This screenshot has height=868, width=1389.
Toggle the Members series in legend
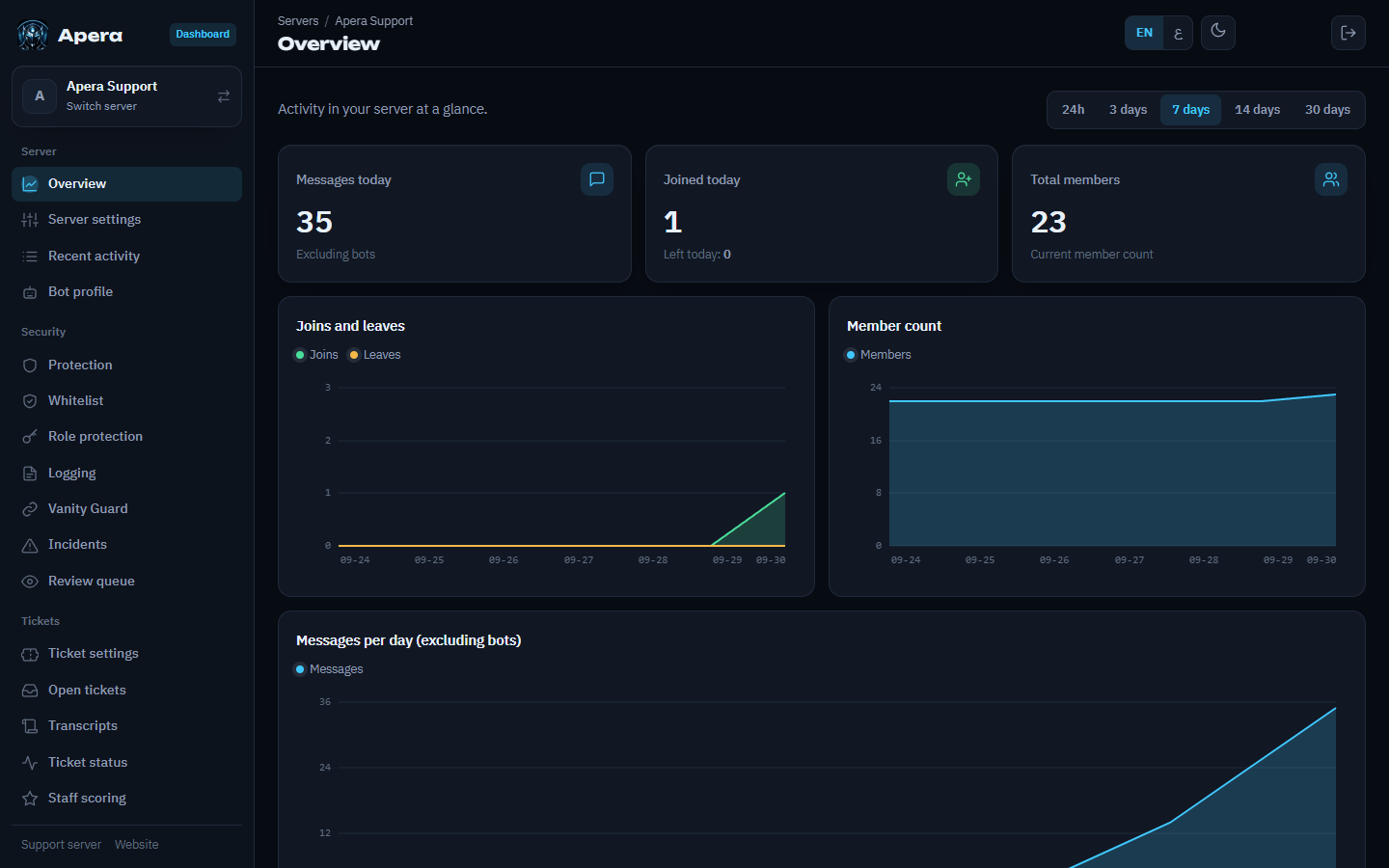point(879,355)
